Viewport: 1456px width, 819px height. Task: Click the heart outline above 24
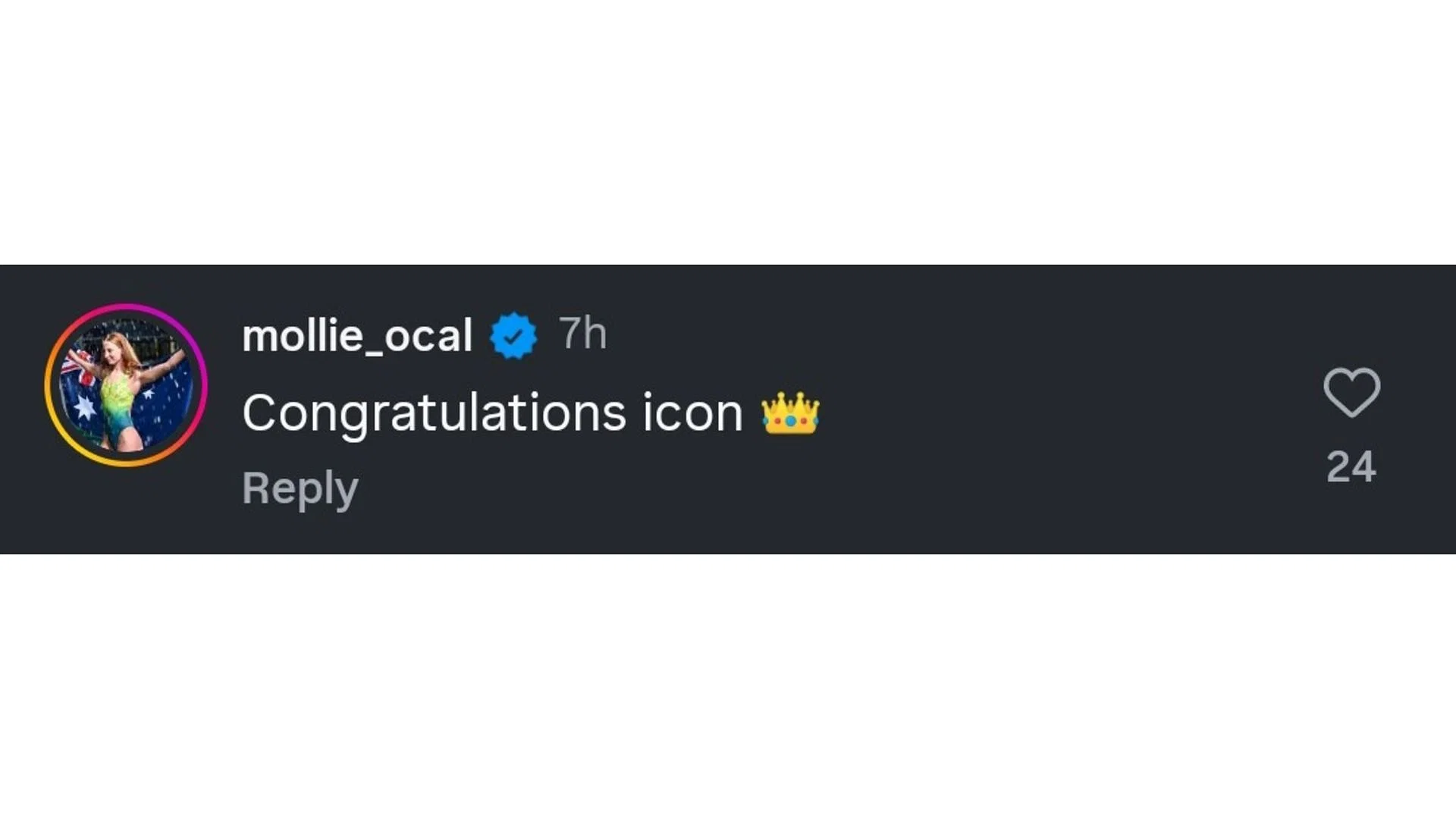click(x=1351, y=392)
